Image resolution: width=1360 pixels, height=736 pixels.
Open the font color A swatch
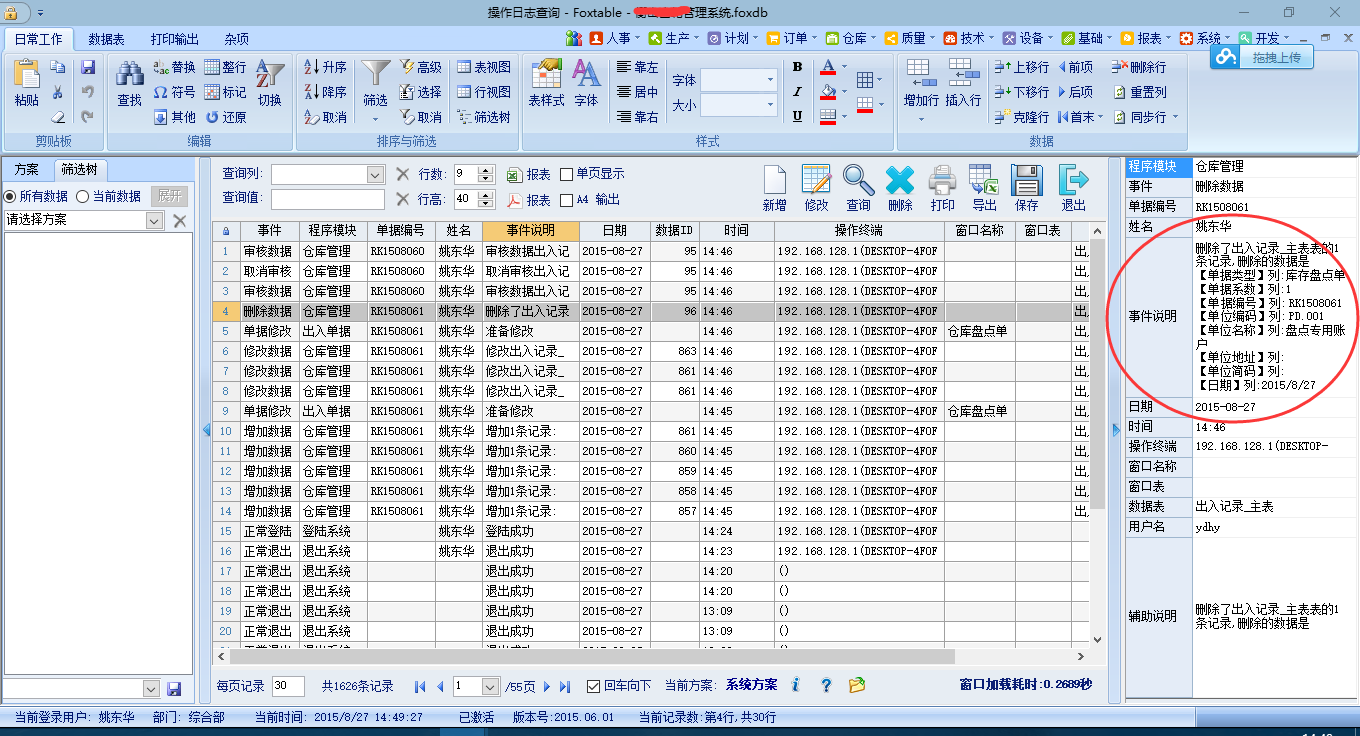point(827,67)
